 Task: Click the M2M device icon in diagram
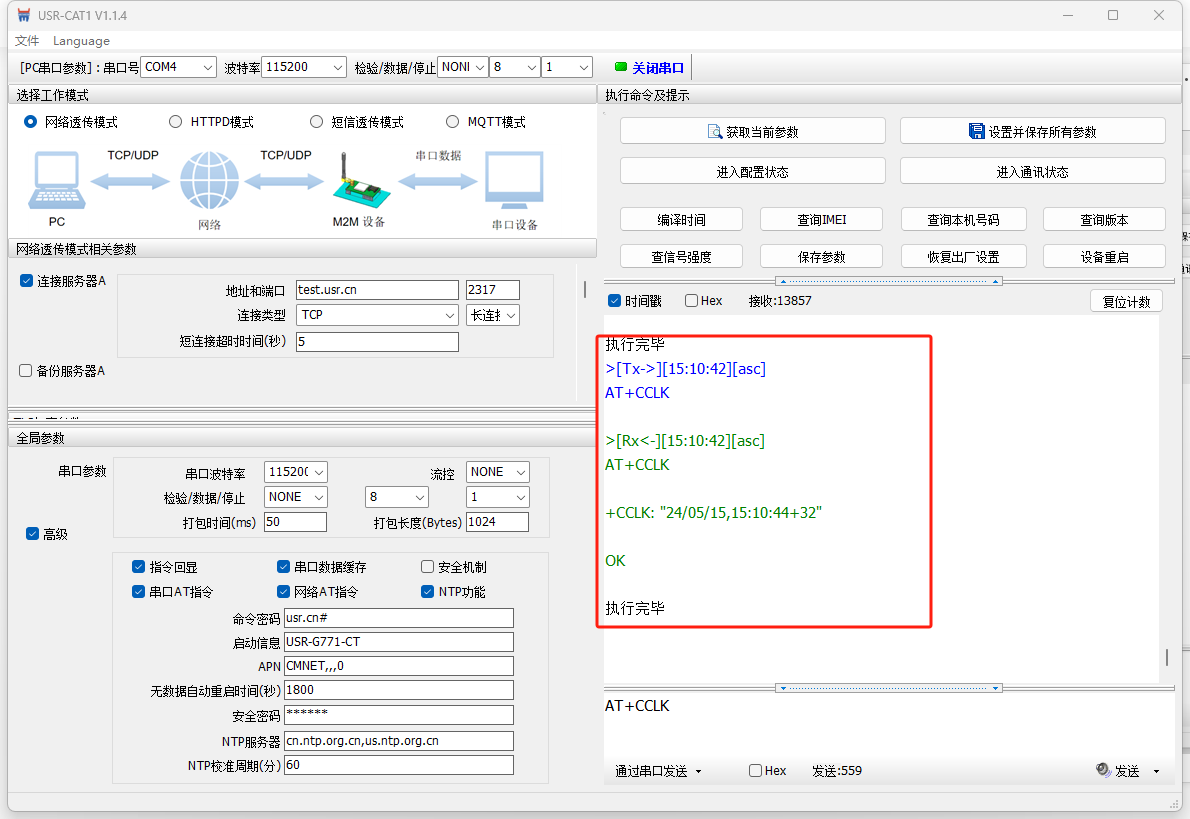point(357,180)
